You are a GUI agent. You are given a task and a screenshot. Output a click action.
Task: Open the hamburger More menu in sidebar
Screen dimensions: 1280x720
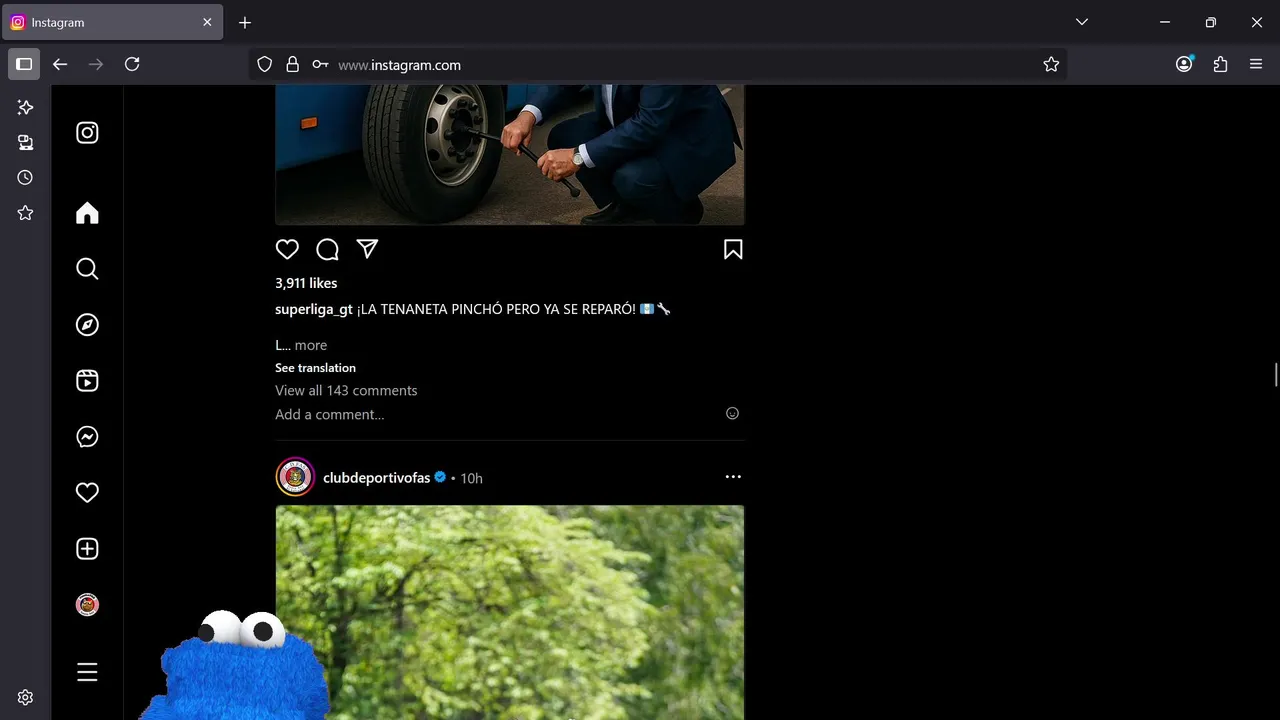(87, 672)
